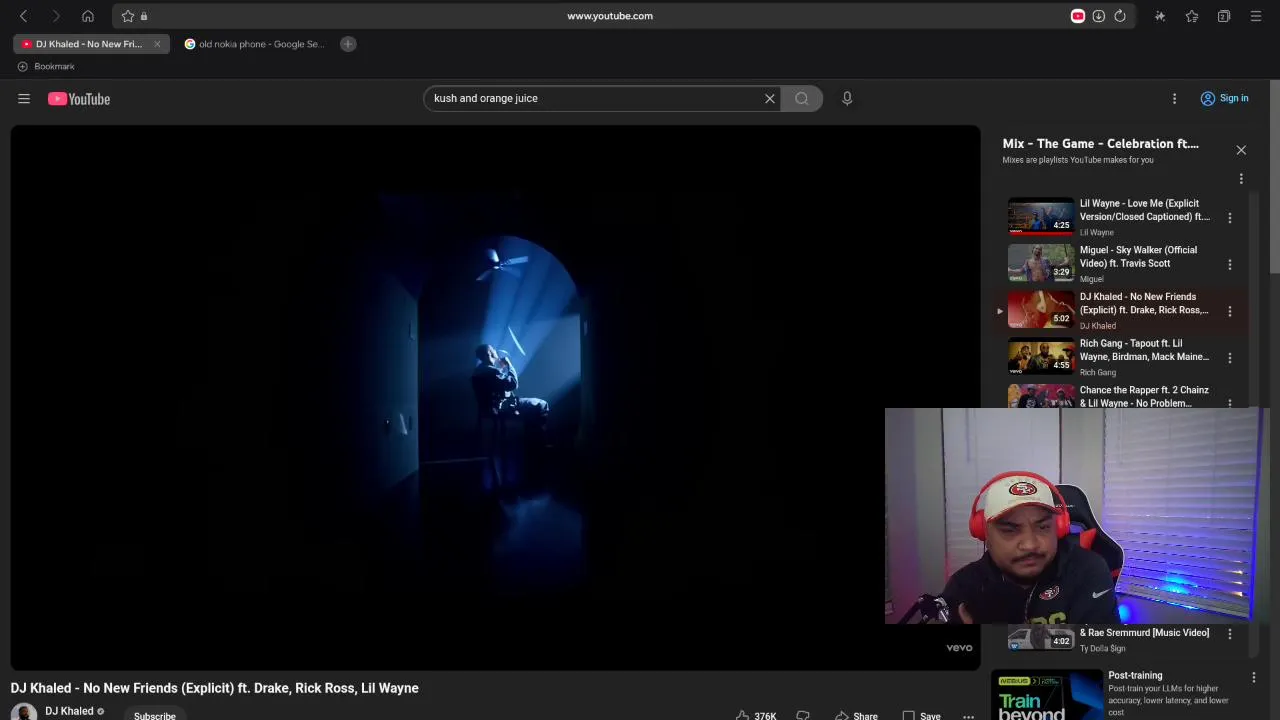This screenshot has height=720, width=1280.
Task: Click the Bookmark add item in bookmarks bar
Action: click(x=46, y=66)
